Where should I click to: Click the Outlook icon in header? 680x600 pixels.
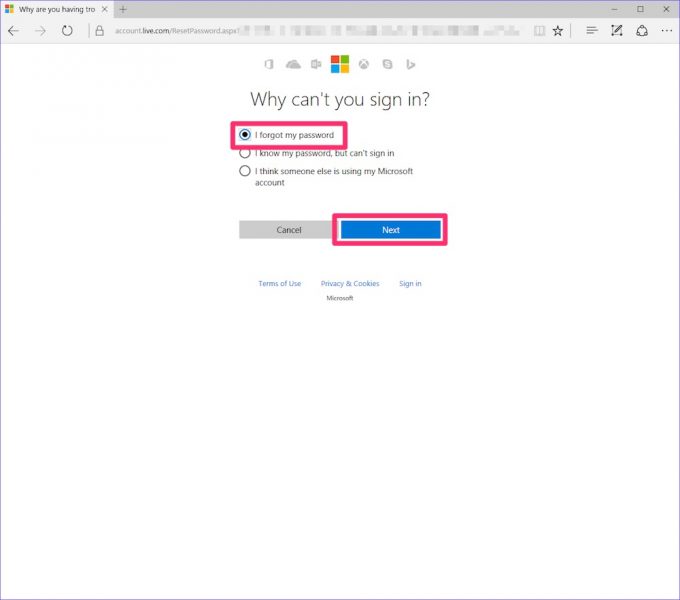(x=316, y=64)
